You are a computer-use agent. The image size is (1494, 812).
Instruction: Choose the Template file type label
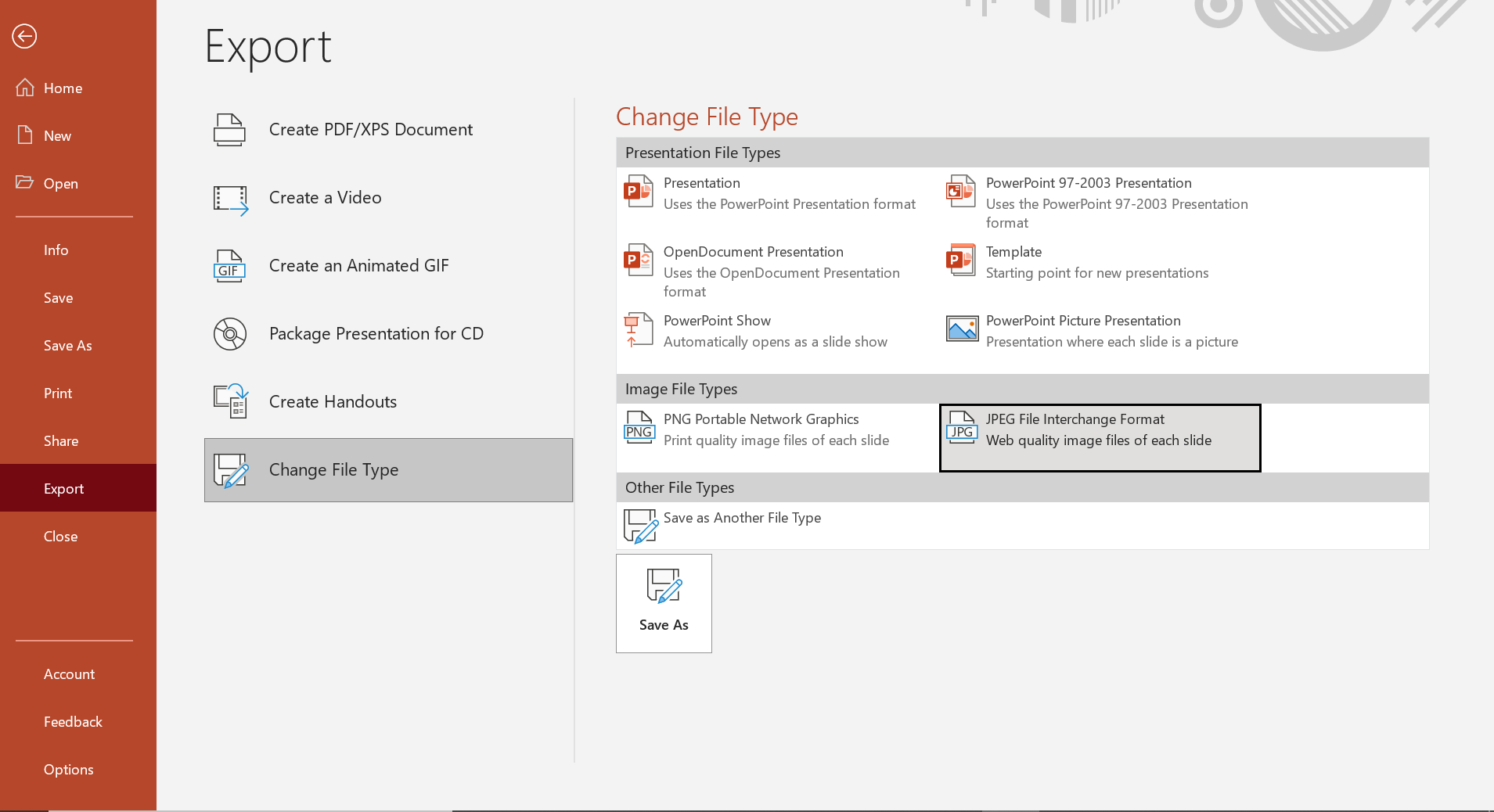click(x=1013, y=252)
